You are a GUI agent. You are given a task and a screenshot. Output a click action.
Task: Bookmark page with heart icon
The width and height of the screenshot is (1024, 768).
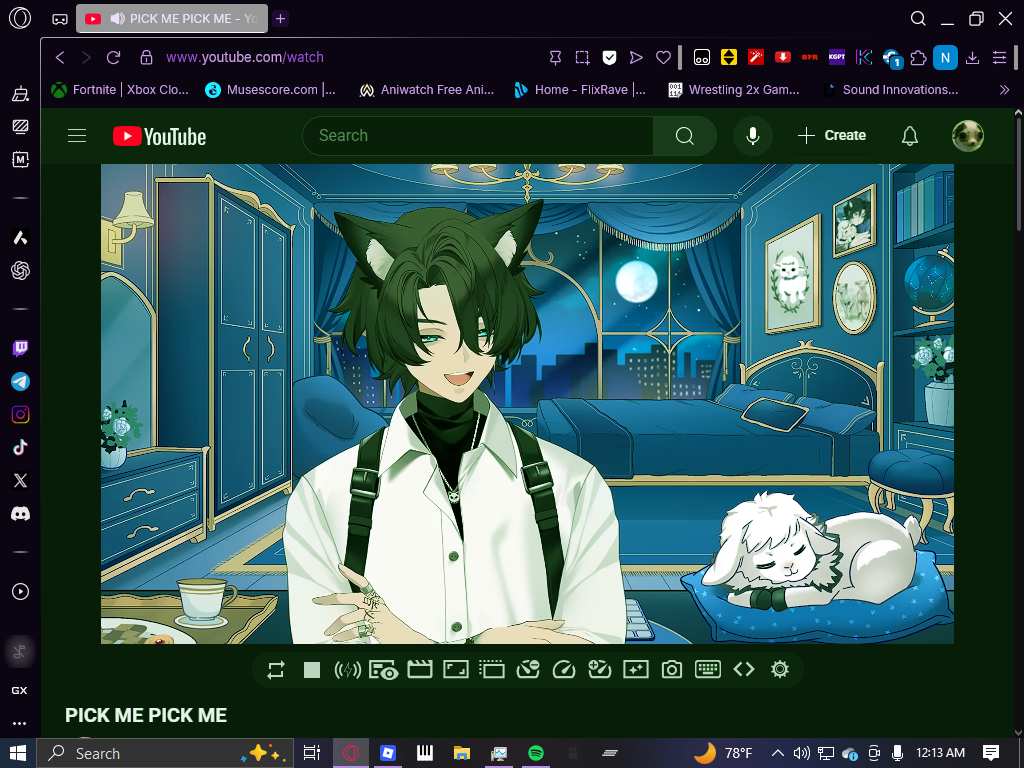tap(664, 57)
